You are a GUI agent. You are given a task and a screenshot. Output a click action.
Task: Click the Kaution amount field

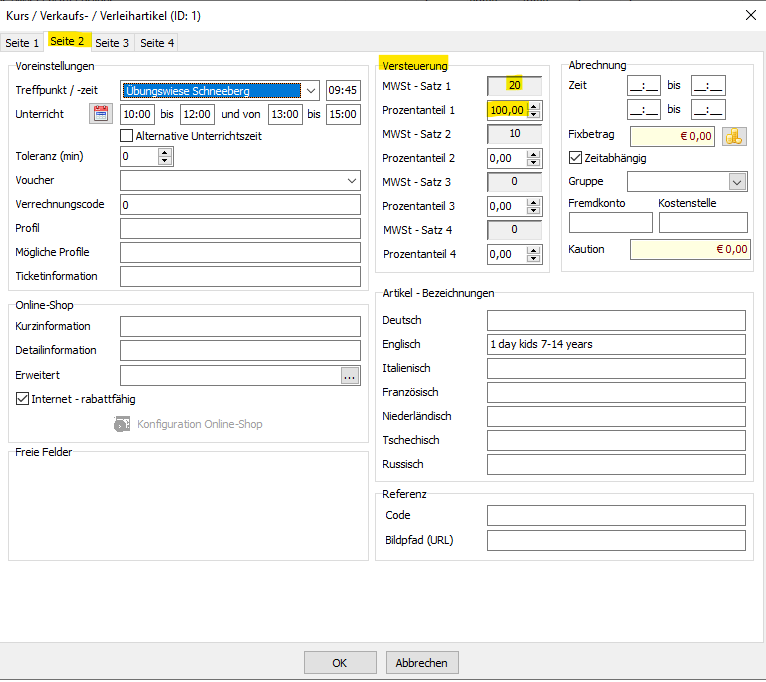(690, 250)
